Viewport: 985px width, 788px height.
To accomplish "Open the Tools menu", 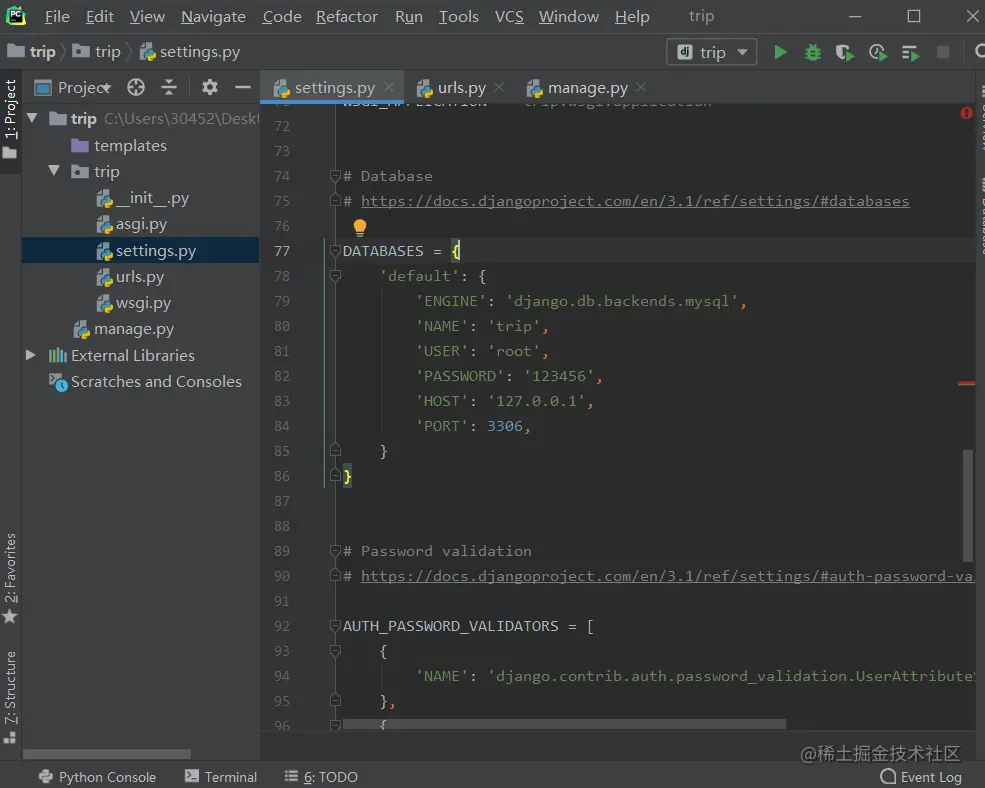I will pos(459,16).
